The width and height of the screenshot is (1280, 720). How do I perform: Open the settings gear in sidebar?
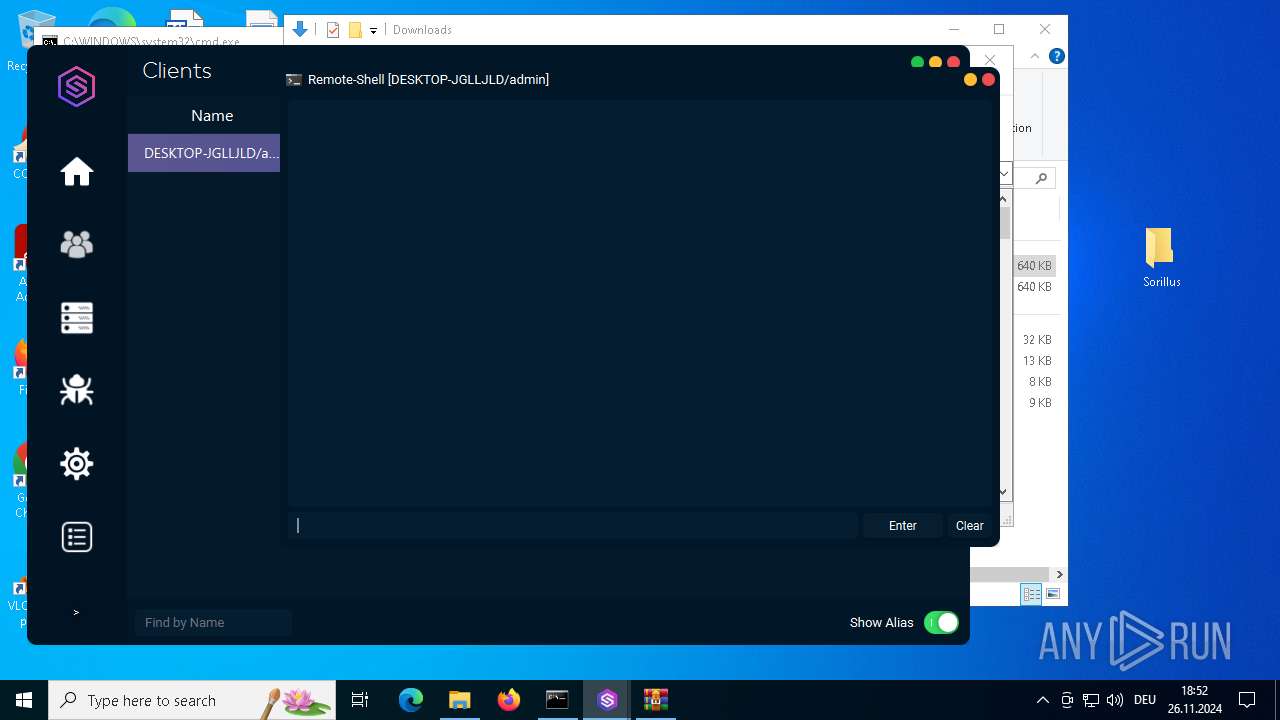[x=77, y=464]
